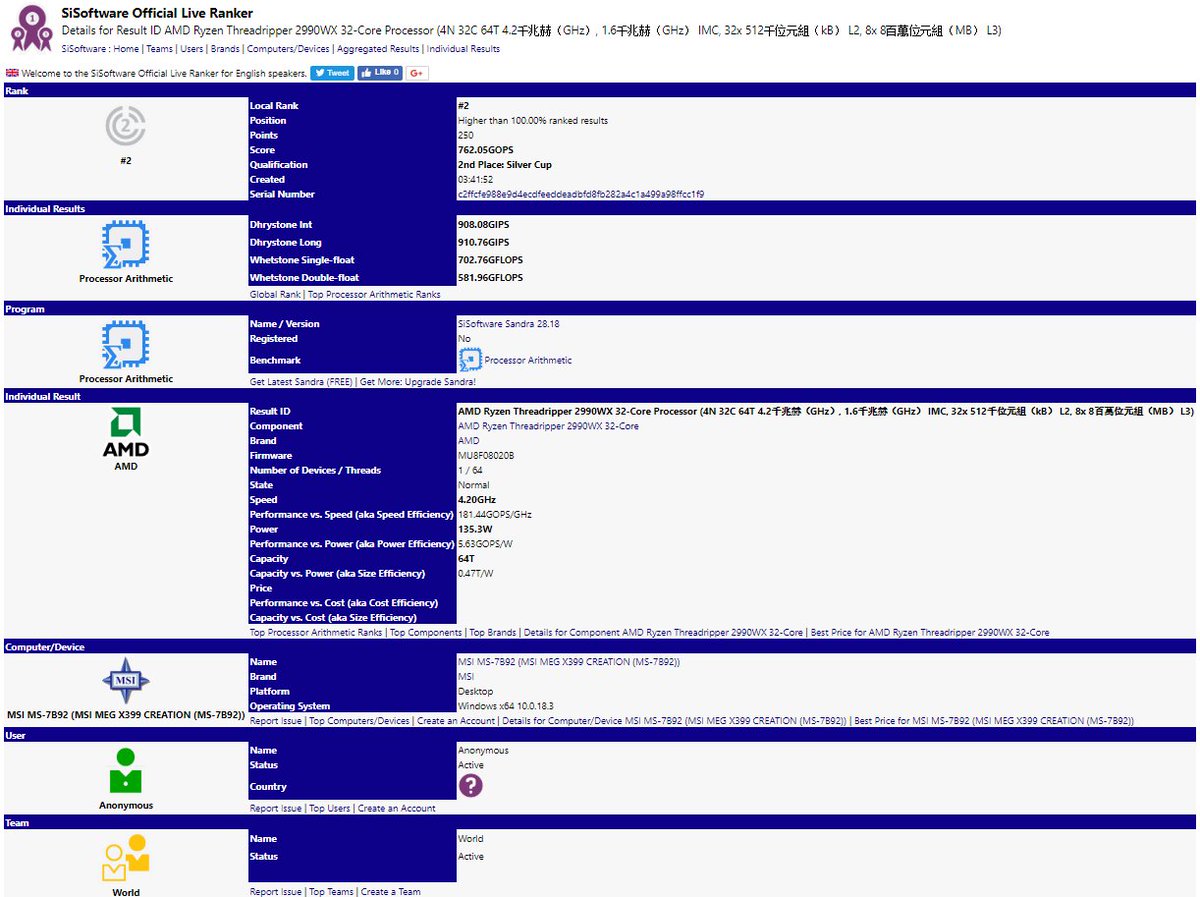The image size is (1200, 897).
Task: Click the MU8F08020B firmware value
Action: [486, 455]
